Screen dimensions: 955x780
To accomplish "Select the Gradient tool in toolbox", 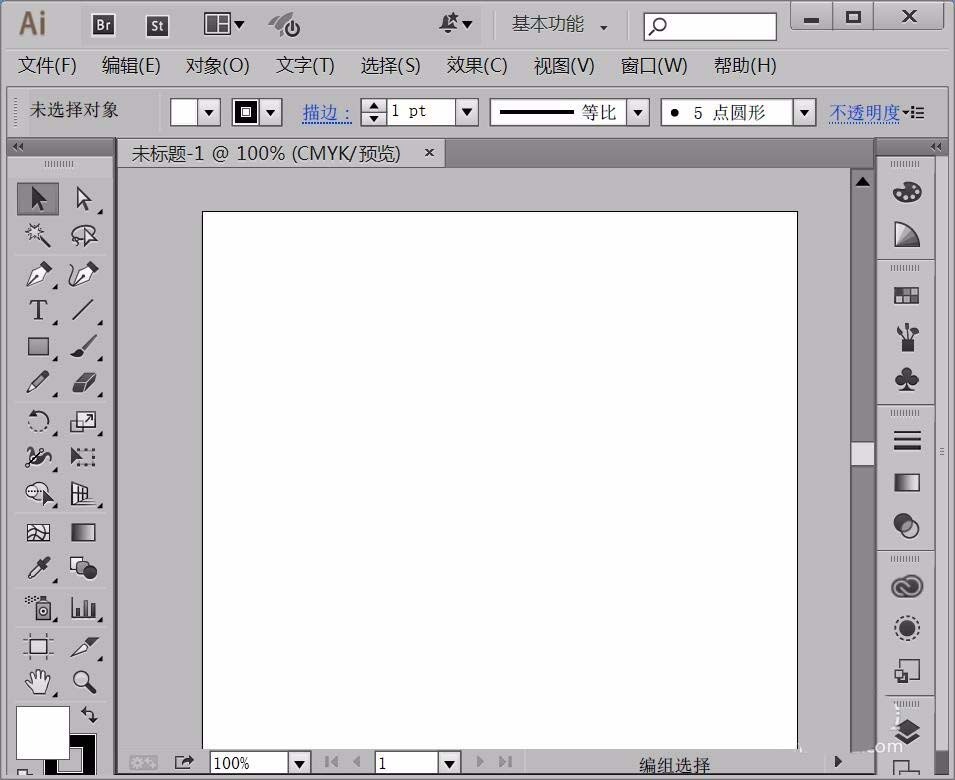I will click(83, 533).
